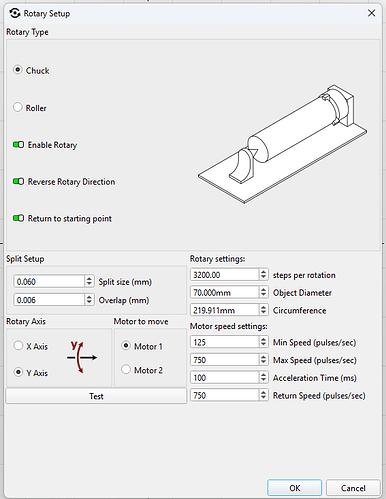
Task: Adjust the Split size spinner arrows
Action: point(89,282)
